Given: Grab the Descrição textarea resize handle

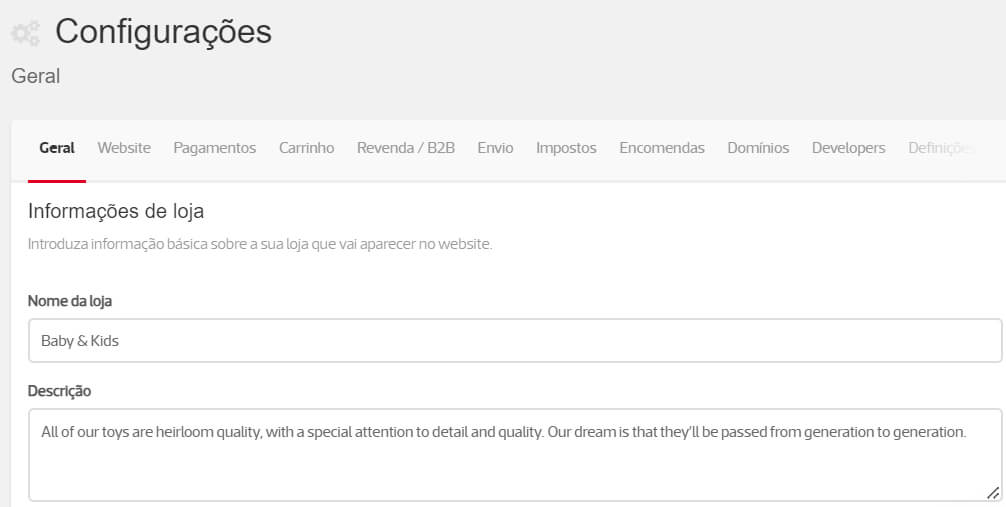Looking at the screenshot, I should coord(992,492).
